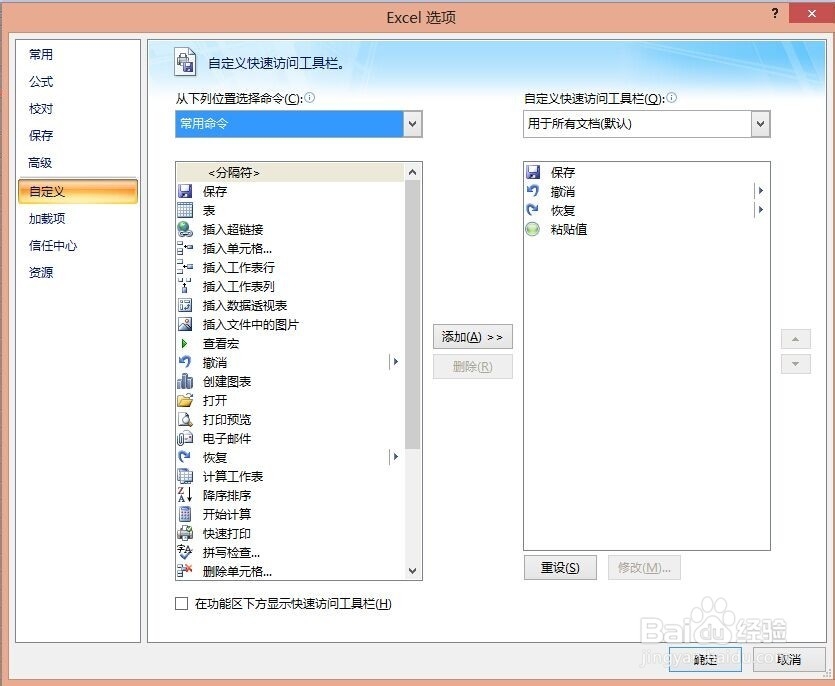The width and height of the screenshot is (835, 686).
Task: Select the 创建图表 chart icon
Action: click(185, 381)
